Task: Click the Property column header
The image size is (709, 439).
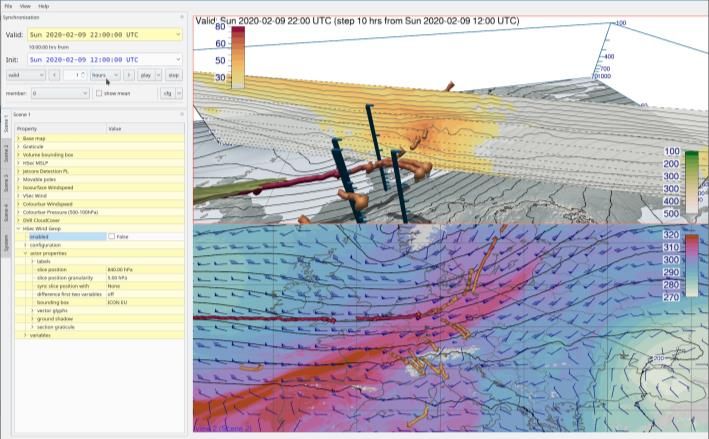Action: (x=61, y=129)
